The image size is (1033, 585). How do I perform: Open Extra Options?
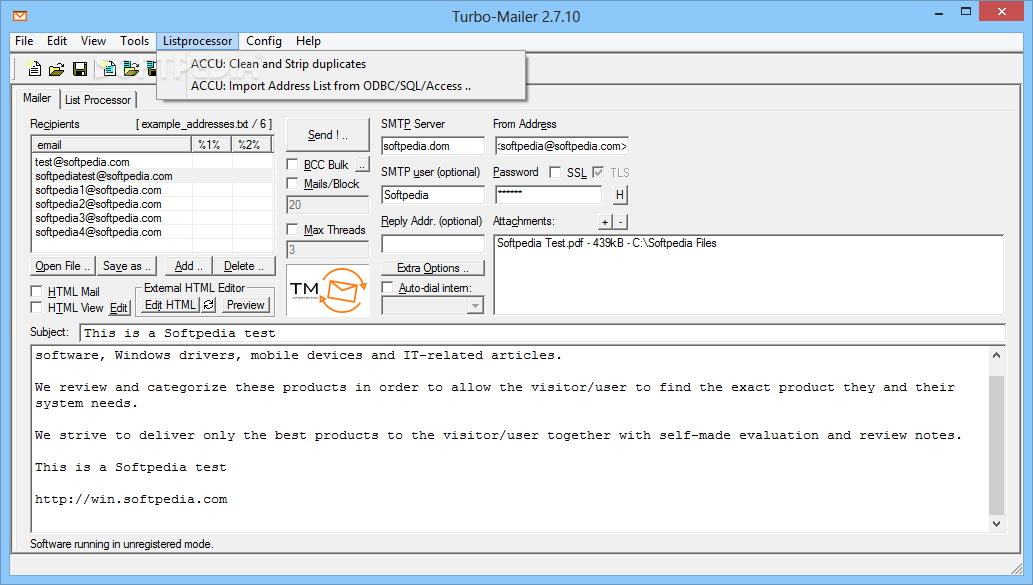pos(433,268)
